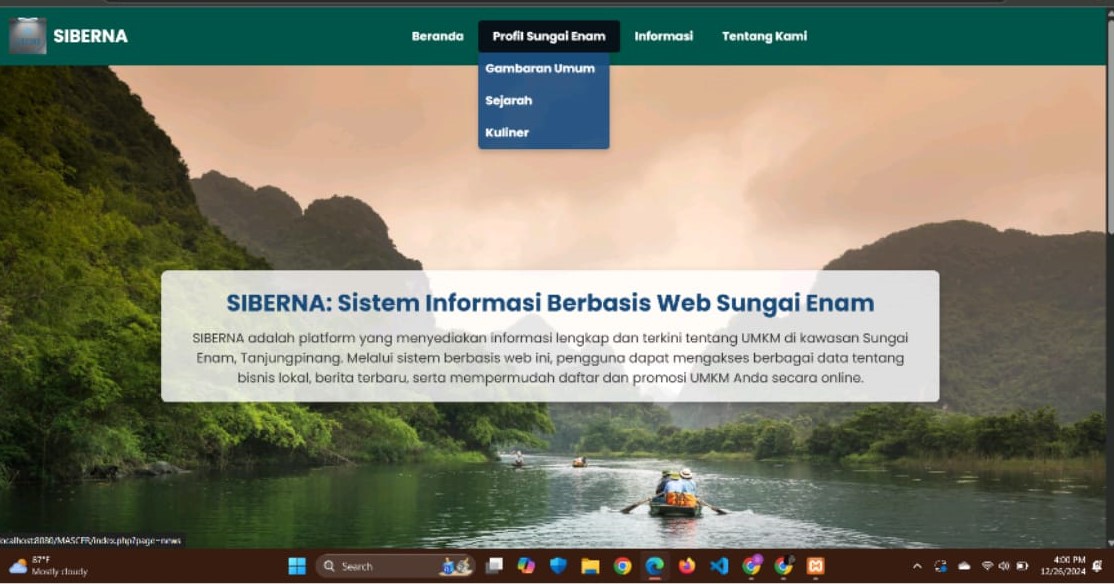Launch Google Chrome from the taskbar

622,566
